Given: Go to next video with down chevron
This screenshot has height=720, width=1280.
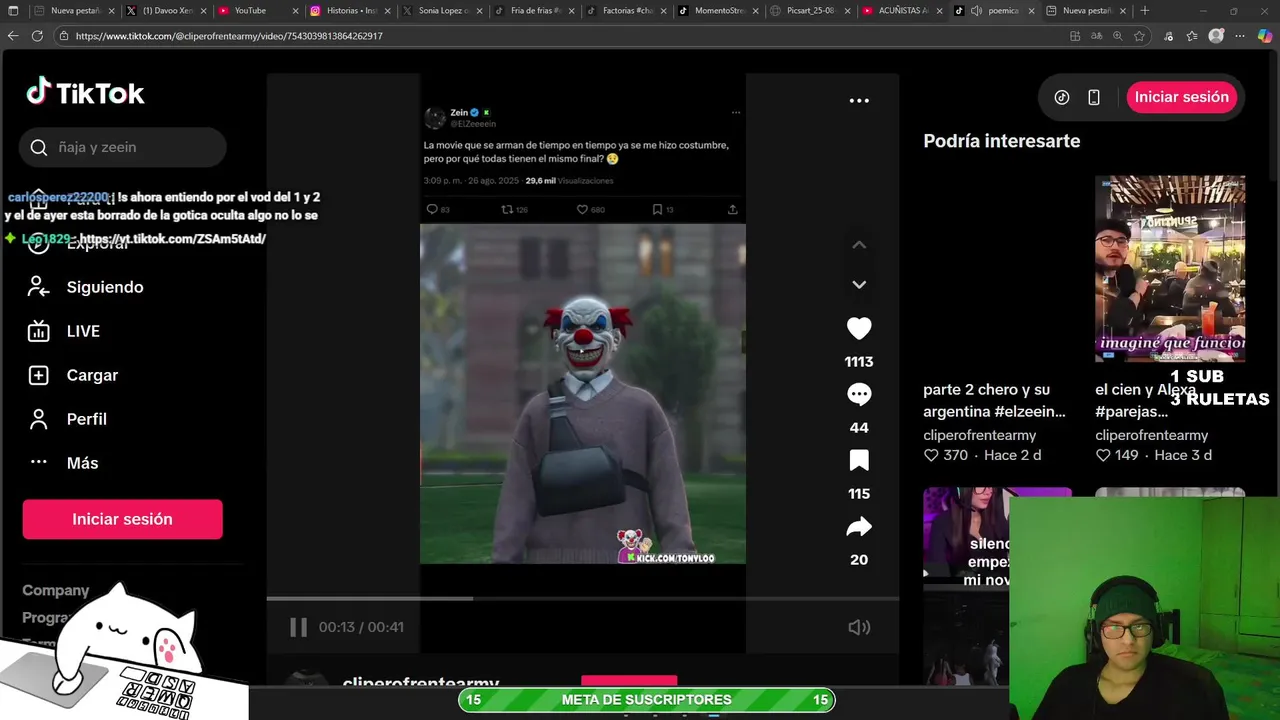Looking at the screenshot, I should coord(859,285).
